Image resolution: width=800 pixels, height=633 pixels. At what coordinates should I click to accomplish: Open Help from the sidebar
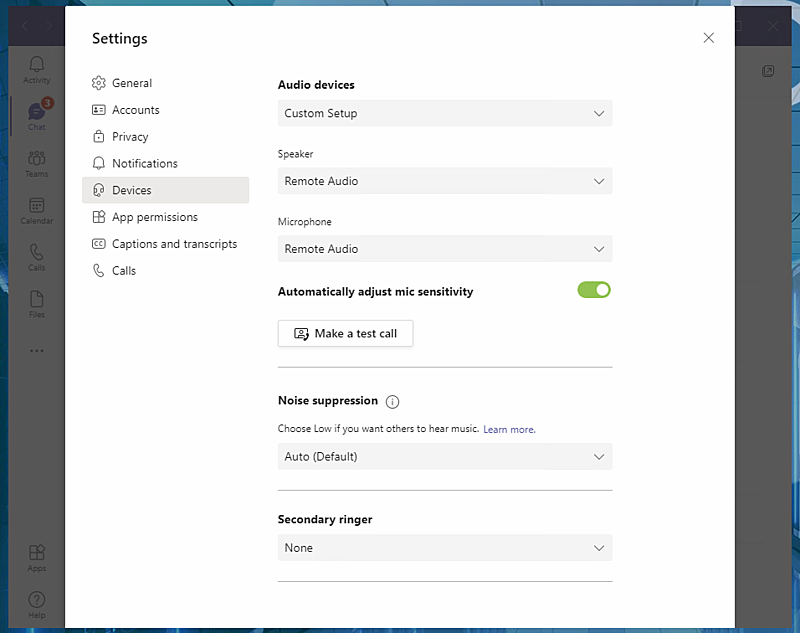pyautogui.click(x=36, y=602)
